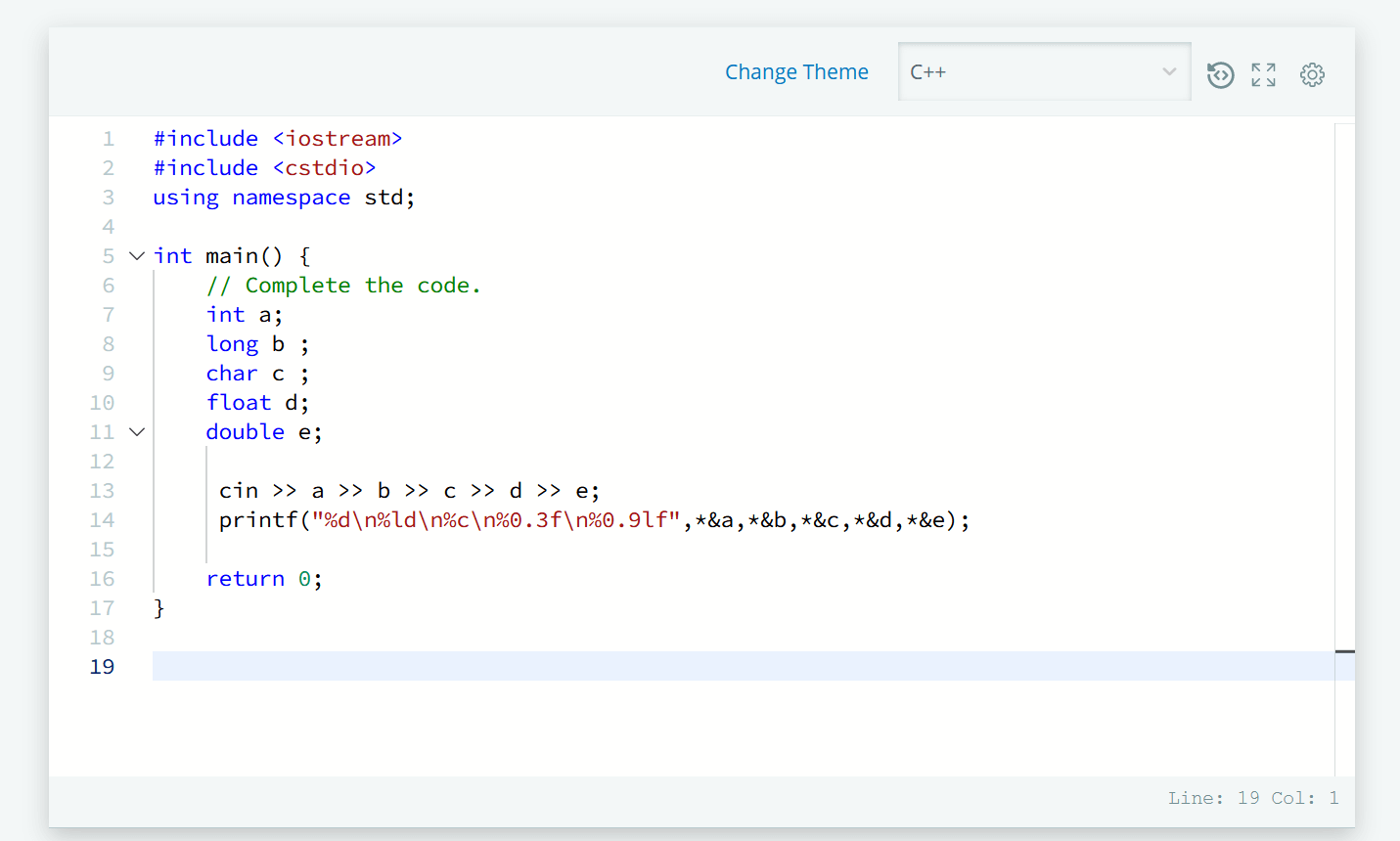Collapse the main function at line 5
Screen dimensions: 1400x841
click(x=136, y=255)
